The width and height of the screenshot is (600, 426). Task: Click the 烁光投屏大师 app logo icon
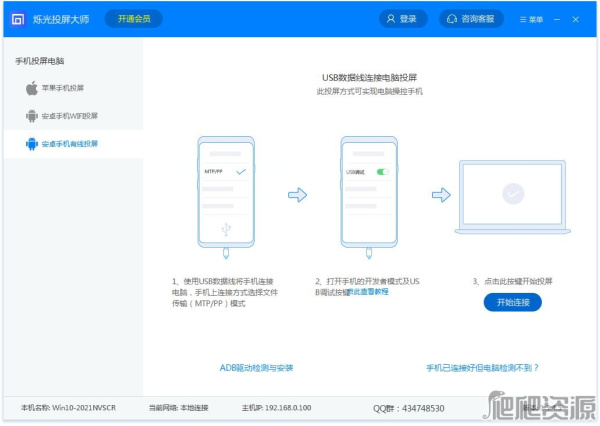click(x=18, y=19)
